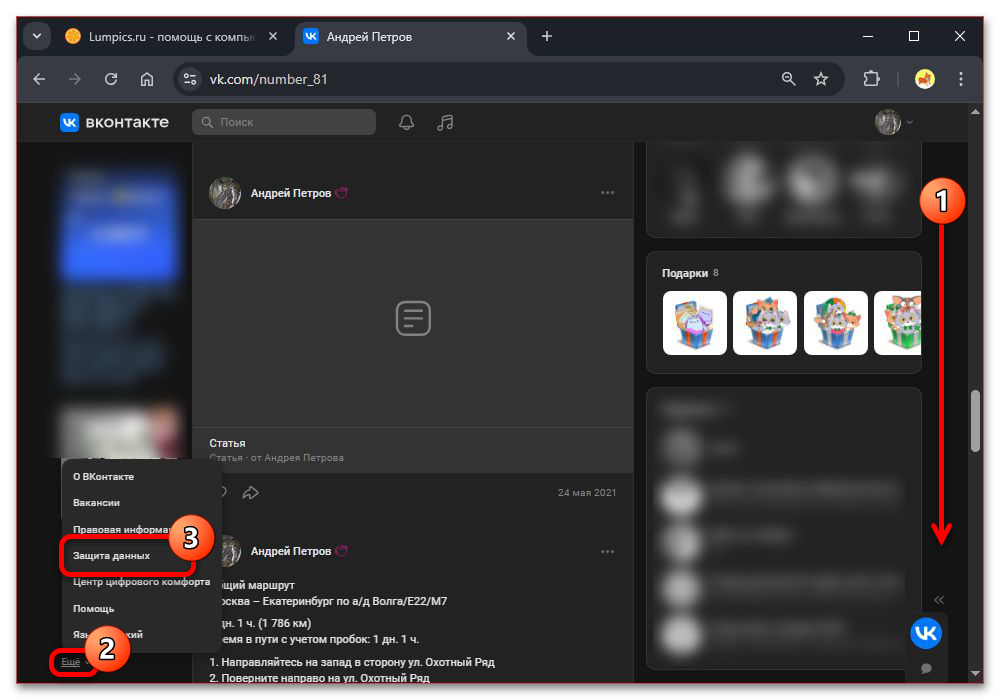Click the Ещё link at bottom left
This screenshot has height=700, width=1000.
(x=71, y=662)
